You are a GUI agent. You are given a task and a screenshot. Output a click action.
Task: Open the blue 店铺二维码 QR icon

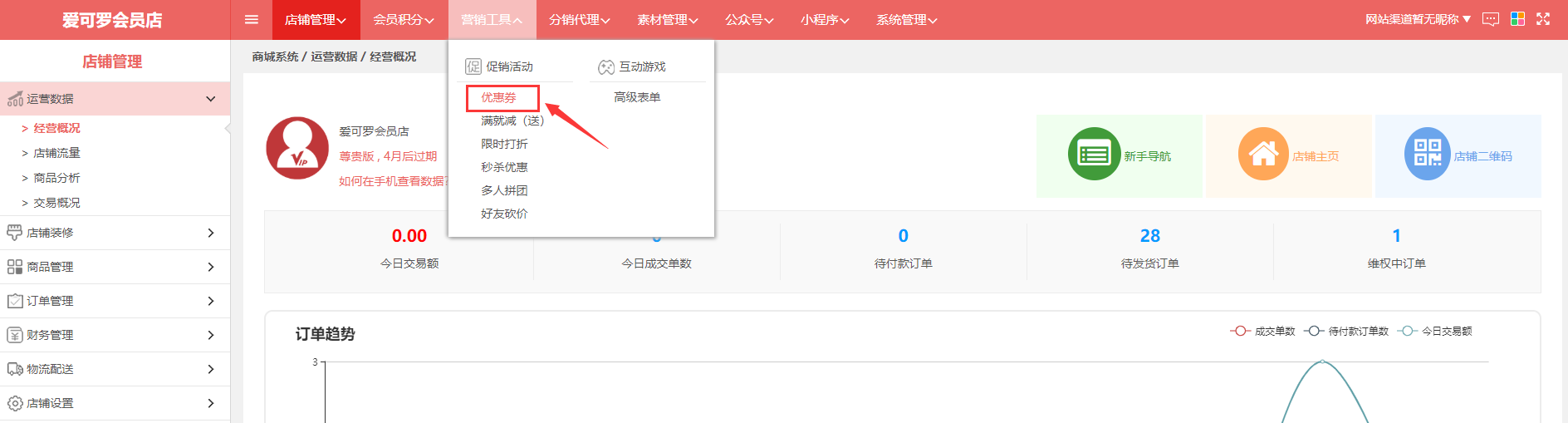coord(1427,155)
